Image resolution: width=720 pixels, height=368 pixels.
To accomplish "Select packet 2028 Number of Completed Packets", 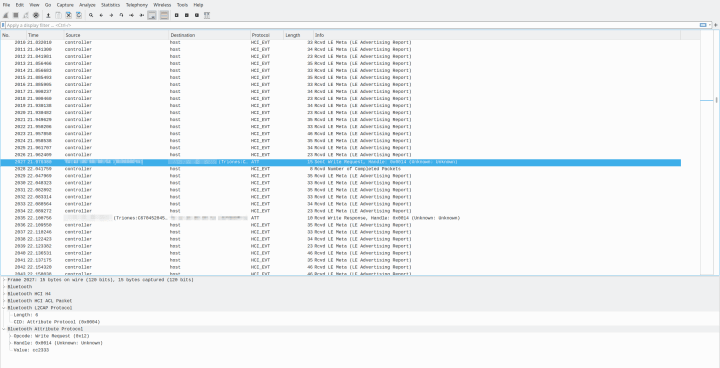I will (x=341, y=169).
